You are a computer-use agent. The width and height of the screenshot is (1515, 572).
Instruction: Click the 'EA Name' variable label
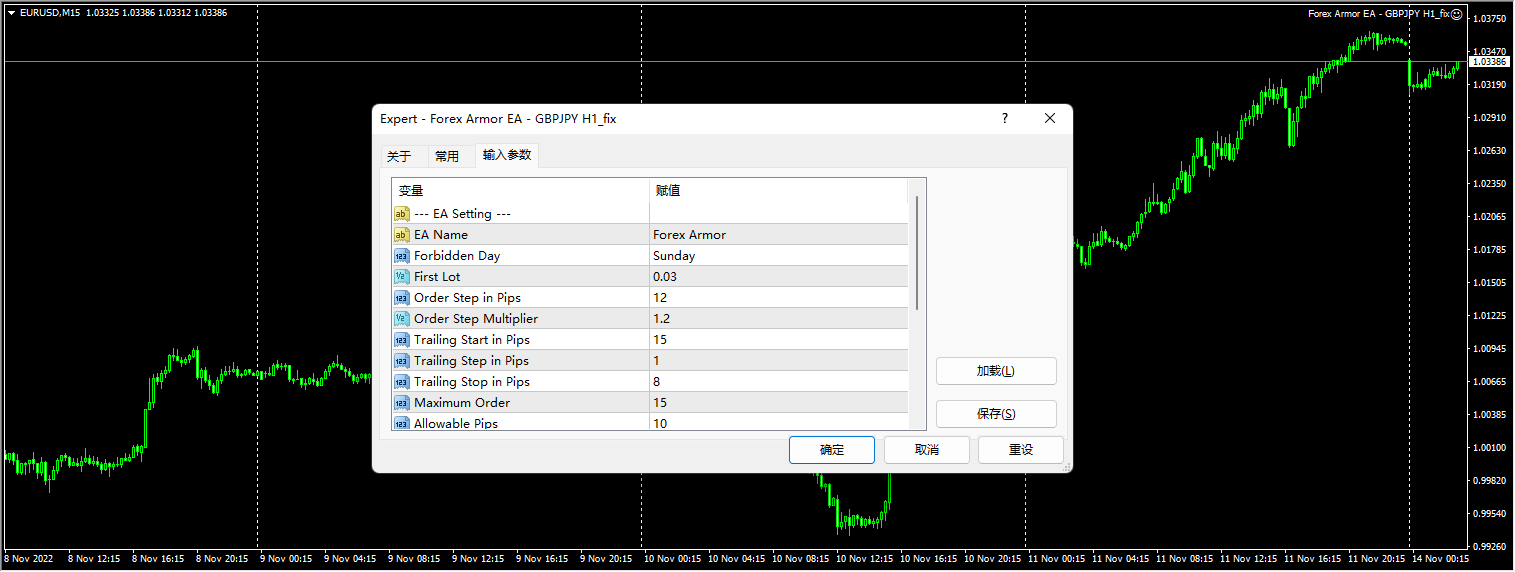tap(441, 235)
